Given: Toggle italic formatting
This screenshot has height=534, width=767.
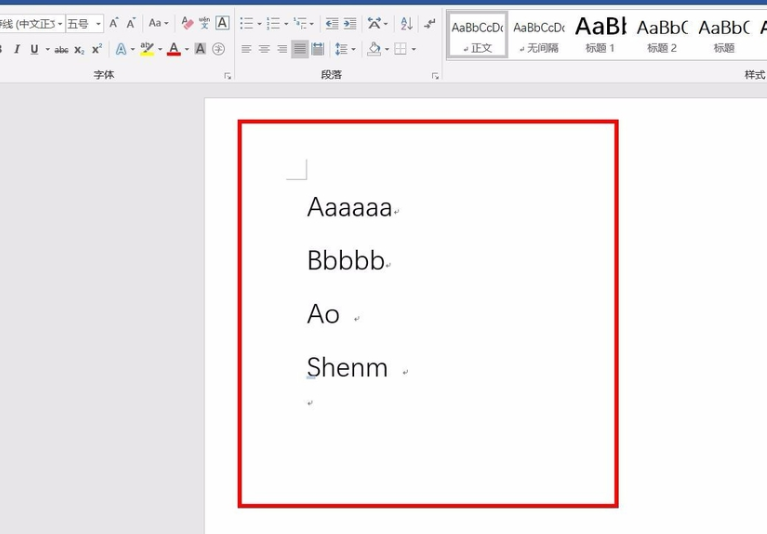Looking at the screenshot, I should tap(17, 49).
